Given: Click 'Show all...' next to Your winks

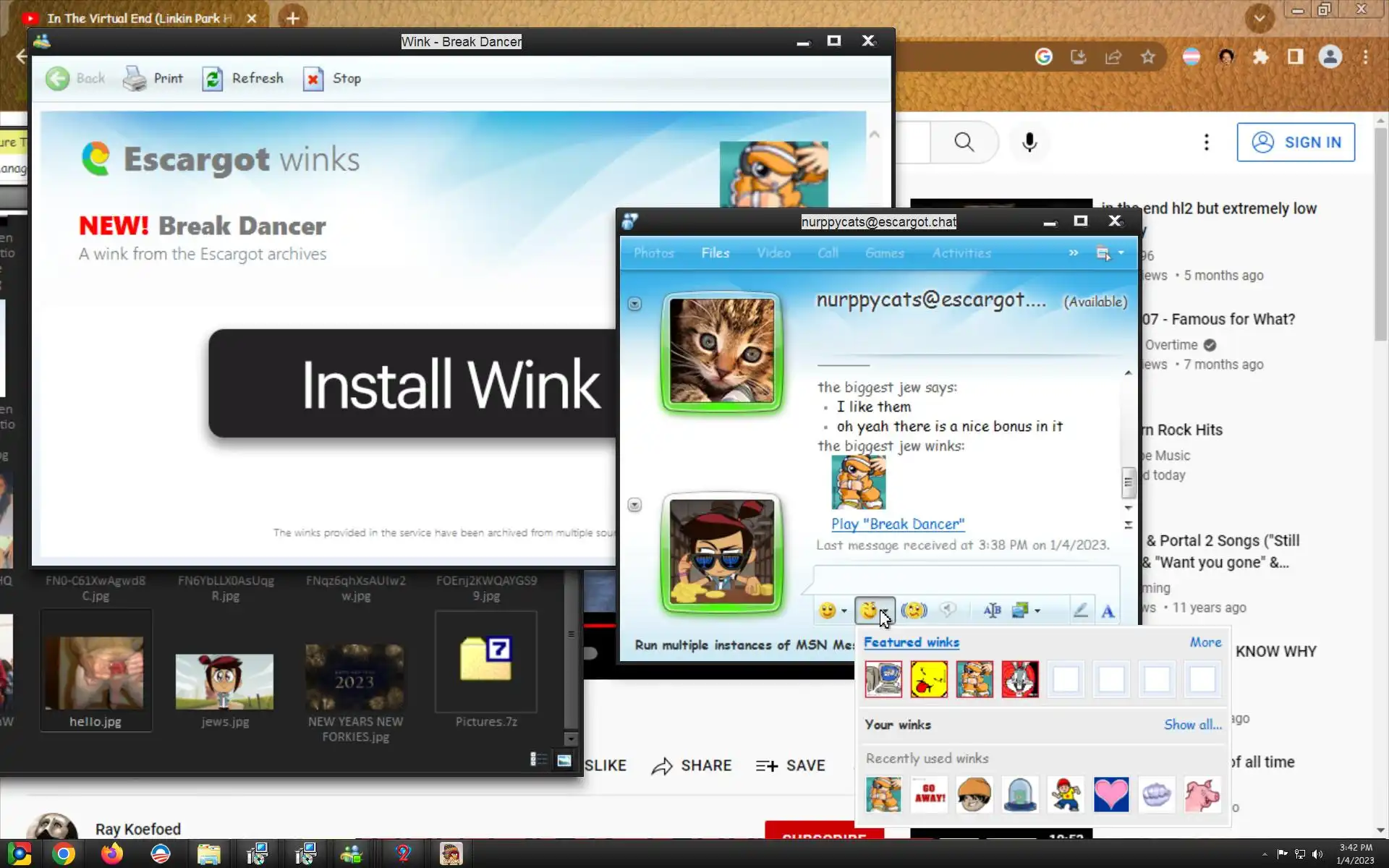Looking at the screenshot, I should pos(1192,725).
